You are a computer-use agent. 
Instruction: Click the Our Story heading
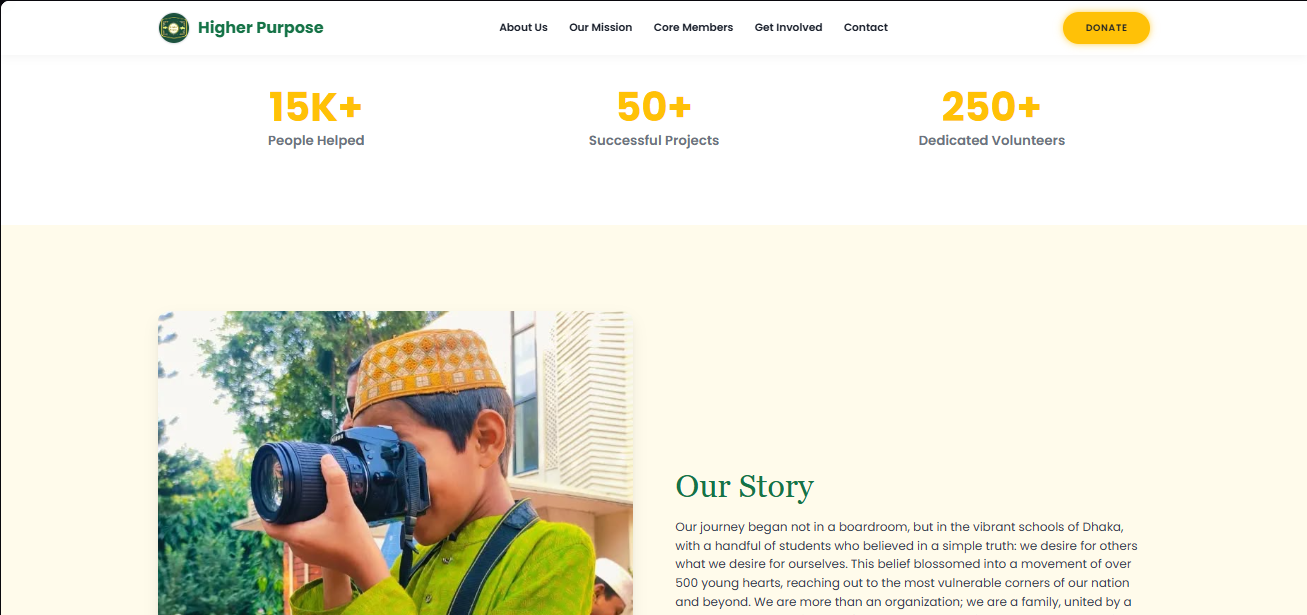click(x=745, y=487)
